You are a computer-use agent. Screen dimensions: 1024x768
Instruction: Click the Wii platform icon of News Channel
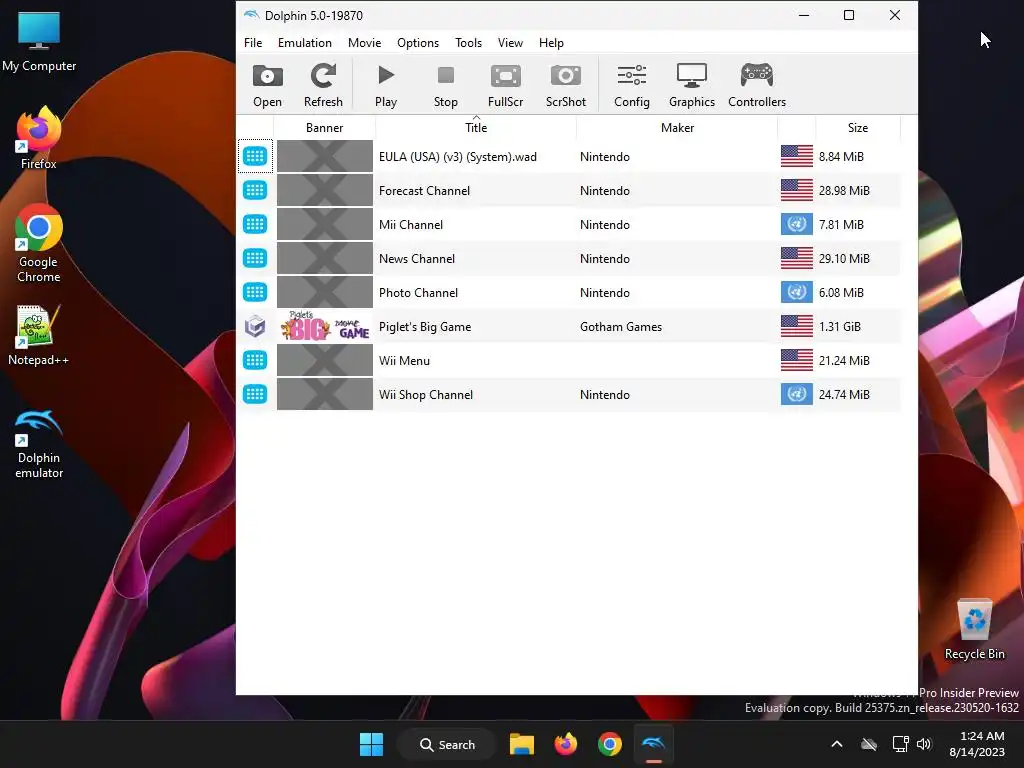255,258
